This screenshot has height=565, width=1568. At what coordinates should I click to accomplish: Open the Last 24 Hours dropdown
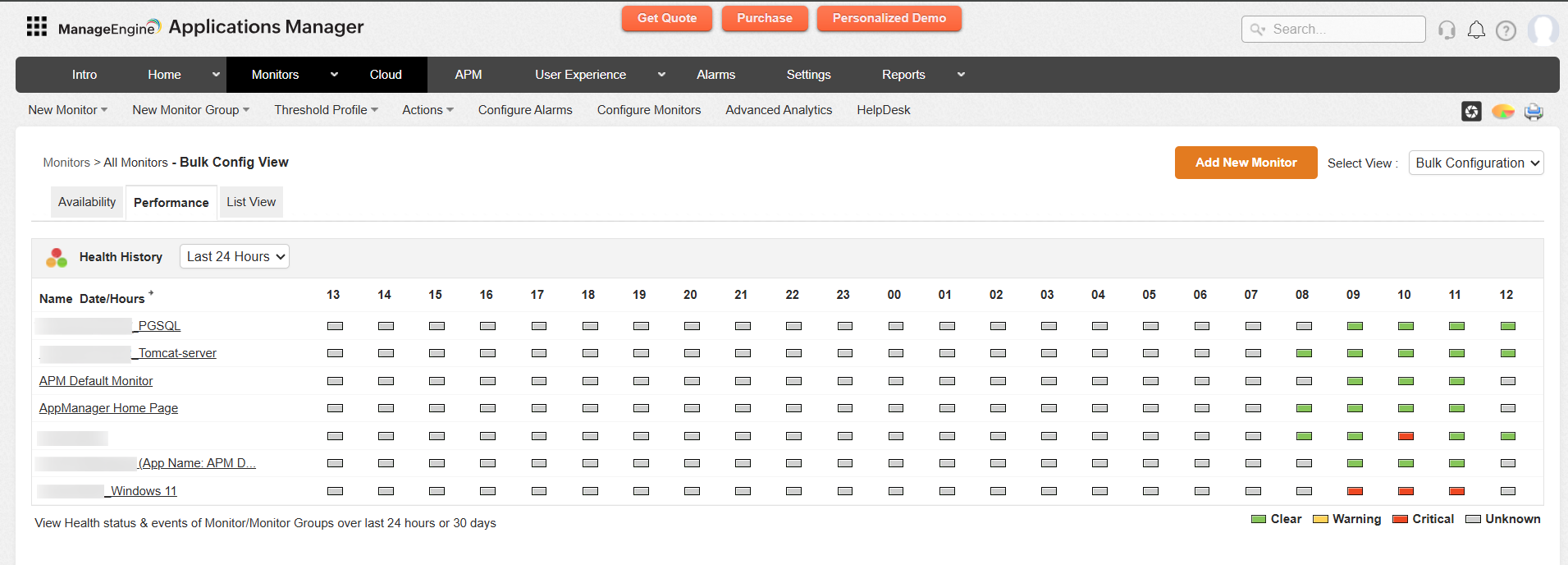click(x=235, y=256)
